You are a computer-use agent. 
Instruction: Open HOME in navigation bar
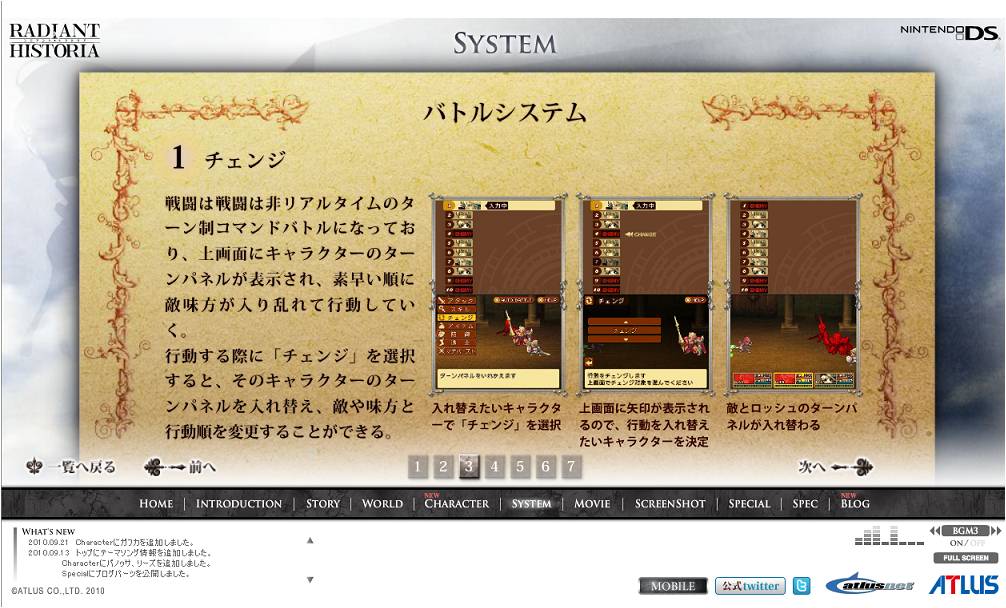(x=156, y=503)
